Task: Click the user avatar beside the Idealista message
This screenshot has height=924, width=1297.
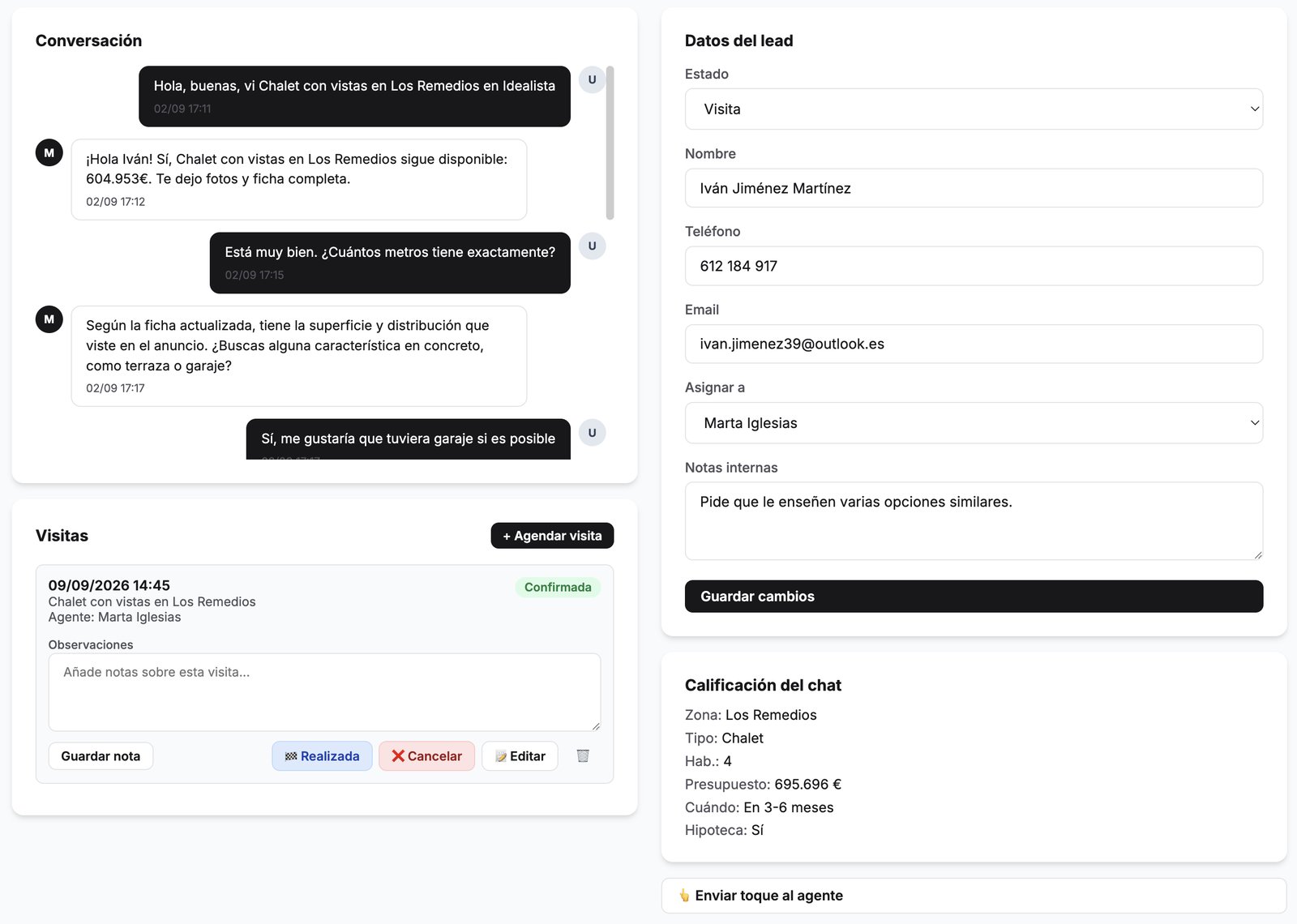Action: (x=592, y=79)
